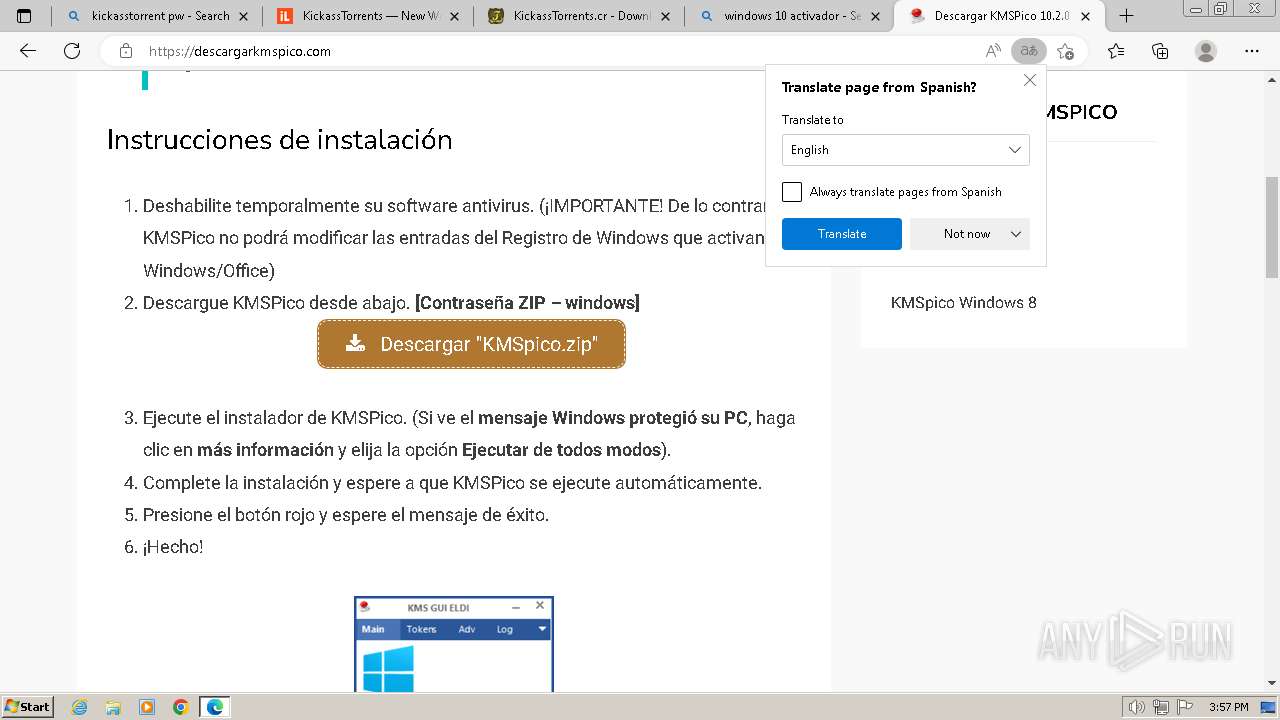Open the Windows Start menu
1280x720 pixels.
[x=28, y=706]
